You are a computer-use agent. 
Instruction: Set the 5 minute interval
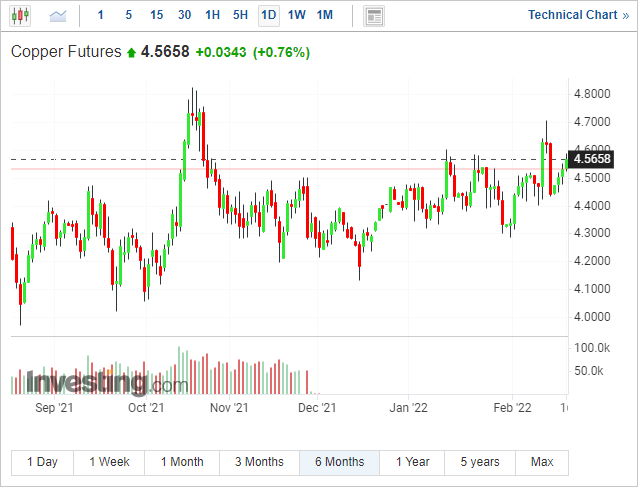[x=129, y=15]
